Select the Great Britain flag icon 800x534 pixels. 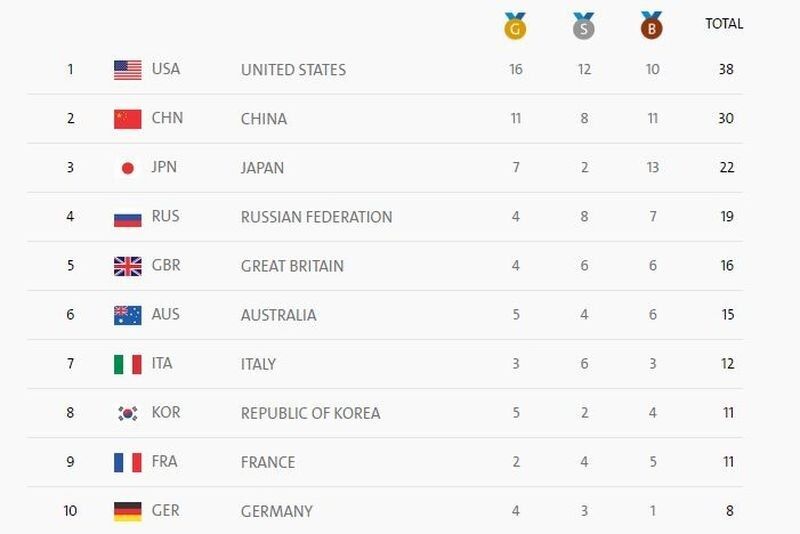(x=127, y=266)
